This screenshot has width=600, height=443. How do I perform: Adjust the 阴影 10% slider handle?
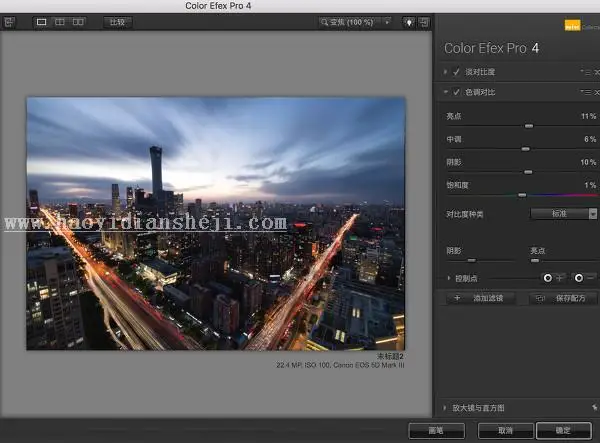pos(528,172)
